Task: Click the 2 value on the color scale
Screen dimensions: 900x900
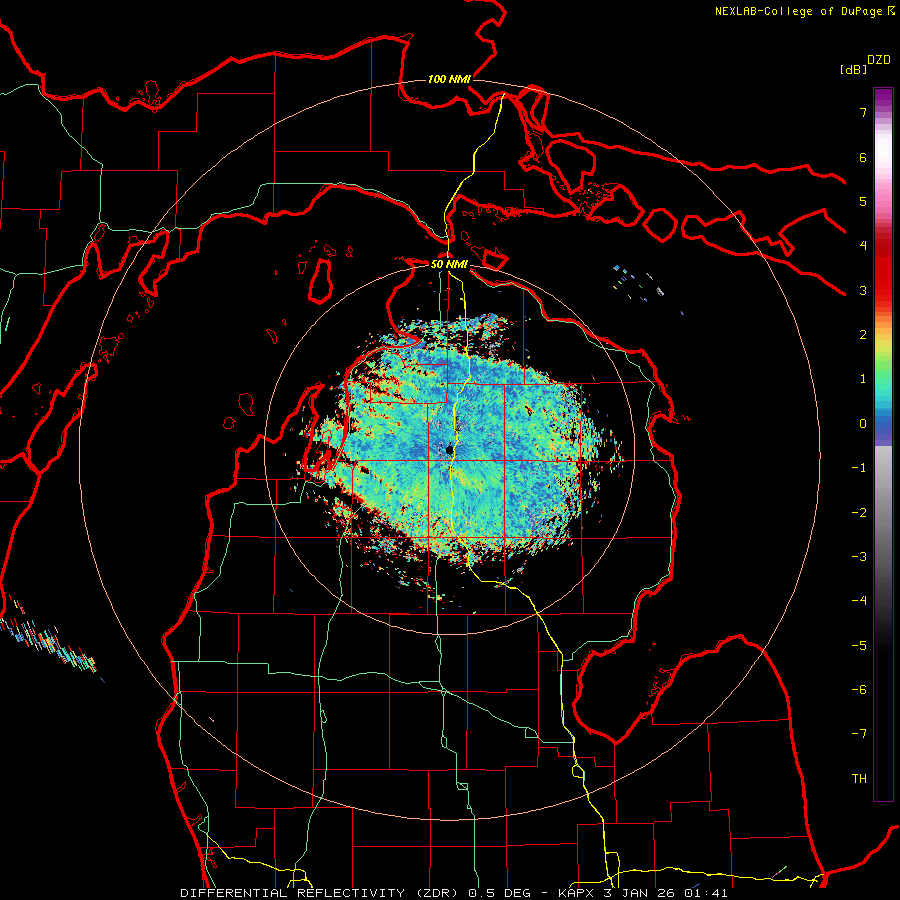Action: (x=863, y=335)
